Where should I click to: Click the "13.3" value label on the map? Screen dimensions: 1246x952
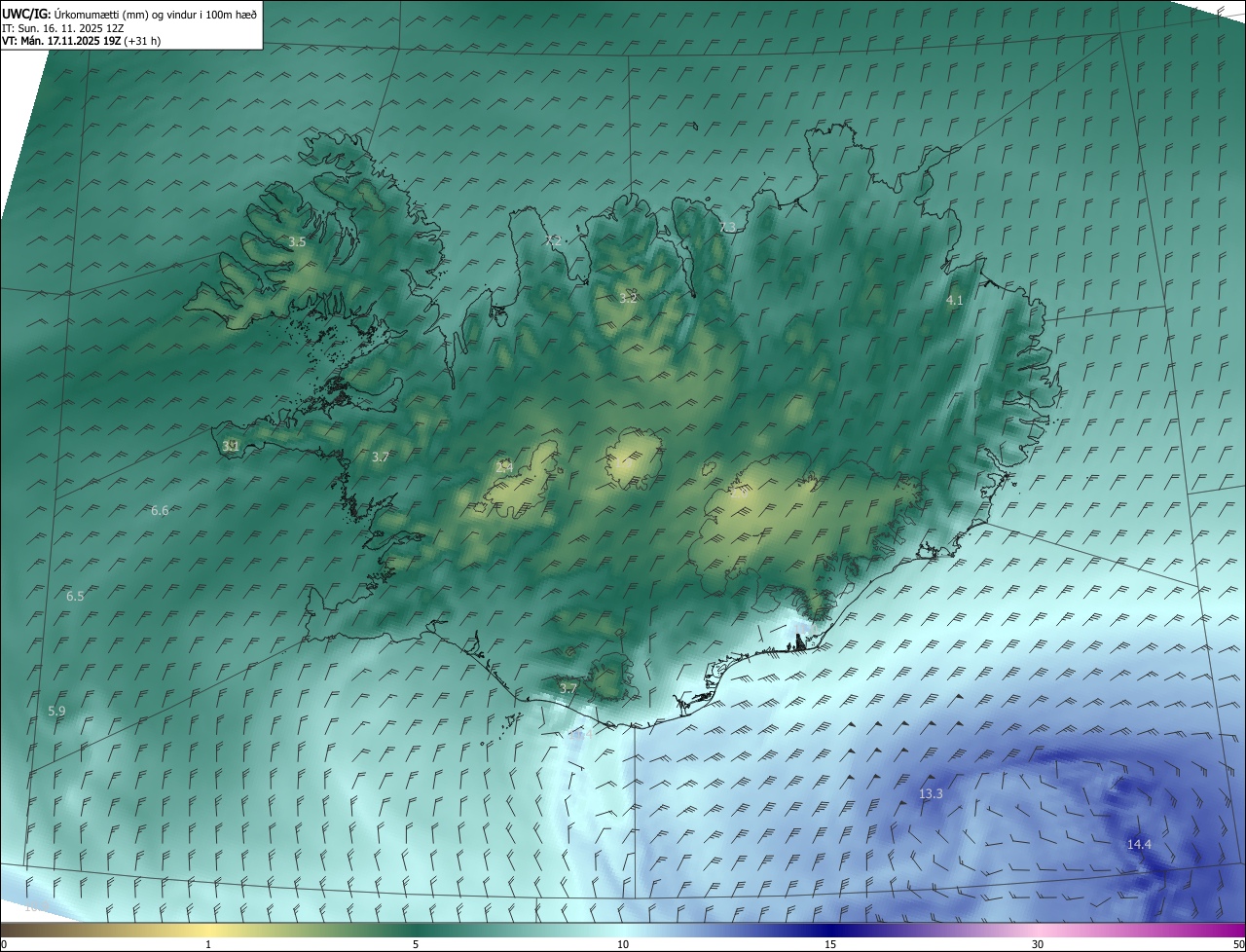932,794
